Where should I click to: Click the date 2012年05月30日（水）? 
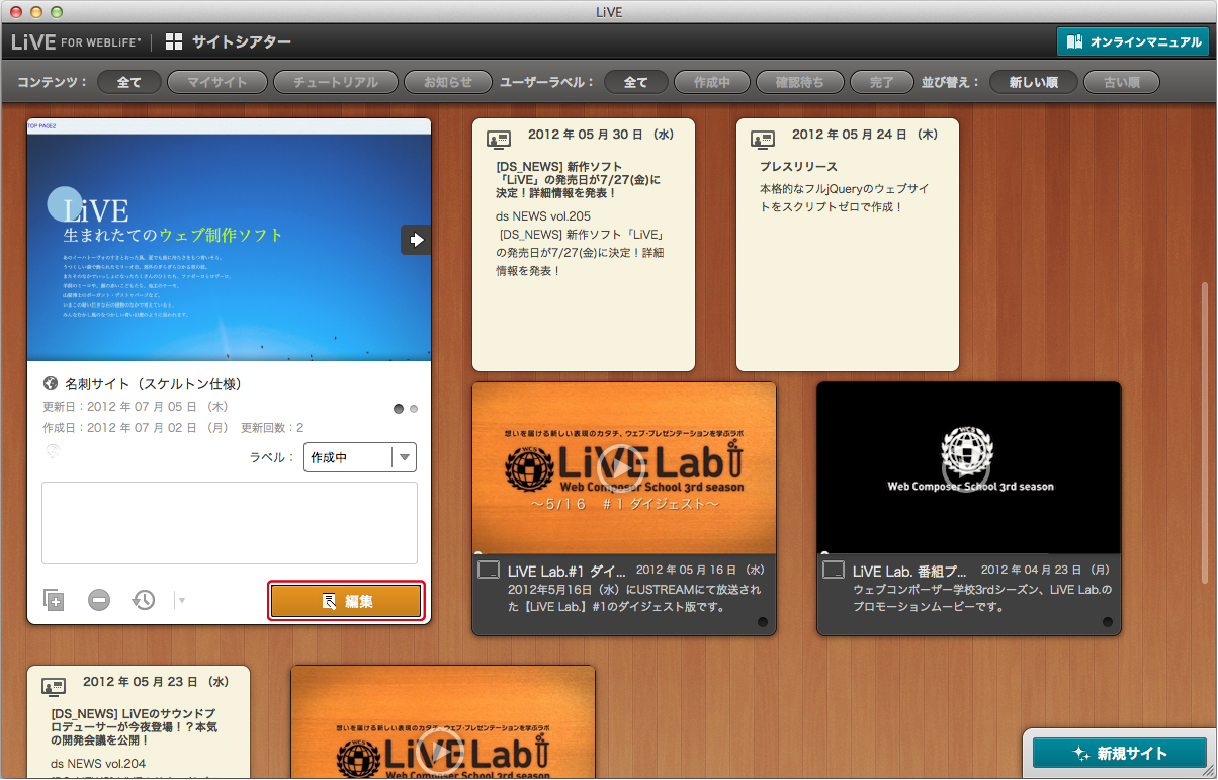coord(603,134)
